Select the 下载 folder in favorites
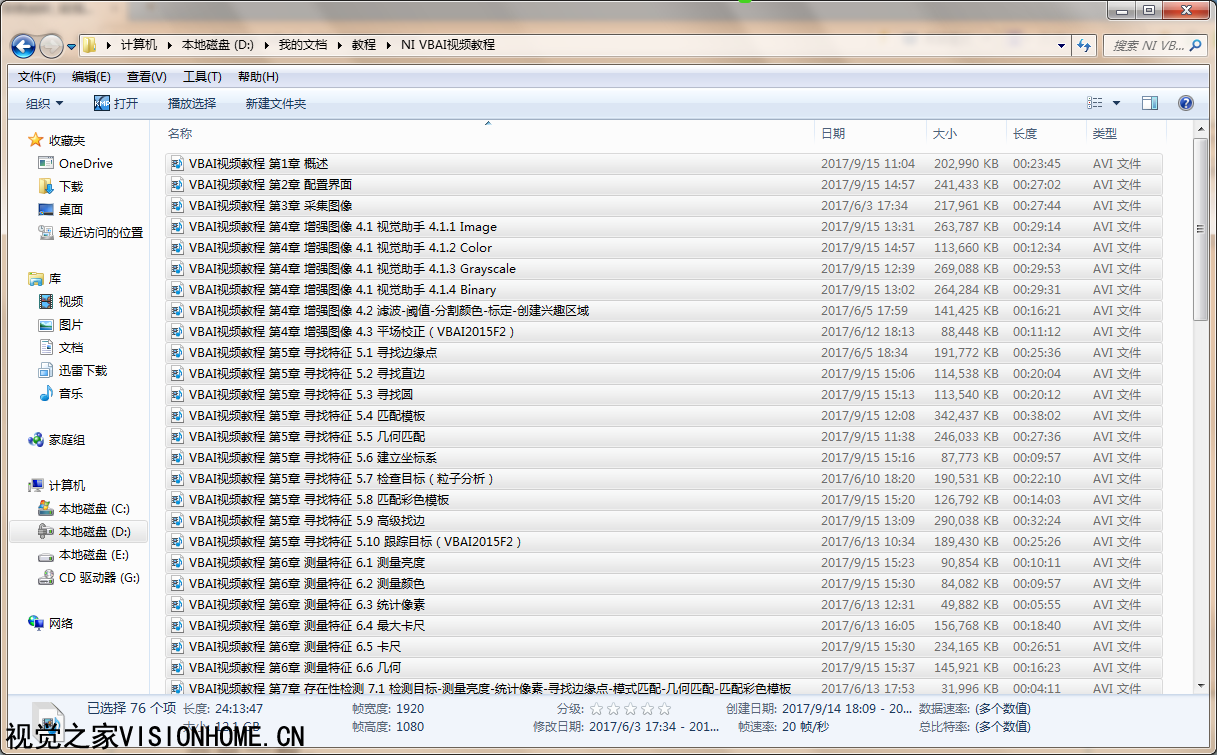Screen dimensions: 1217x755 click(x=71, y=187)
